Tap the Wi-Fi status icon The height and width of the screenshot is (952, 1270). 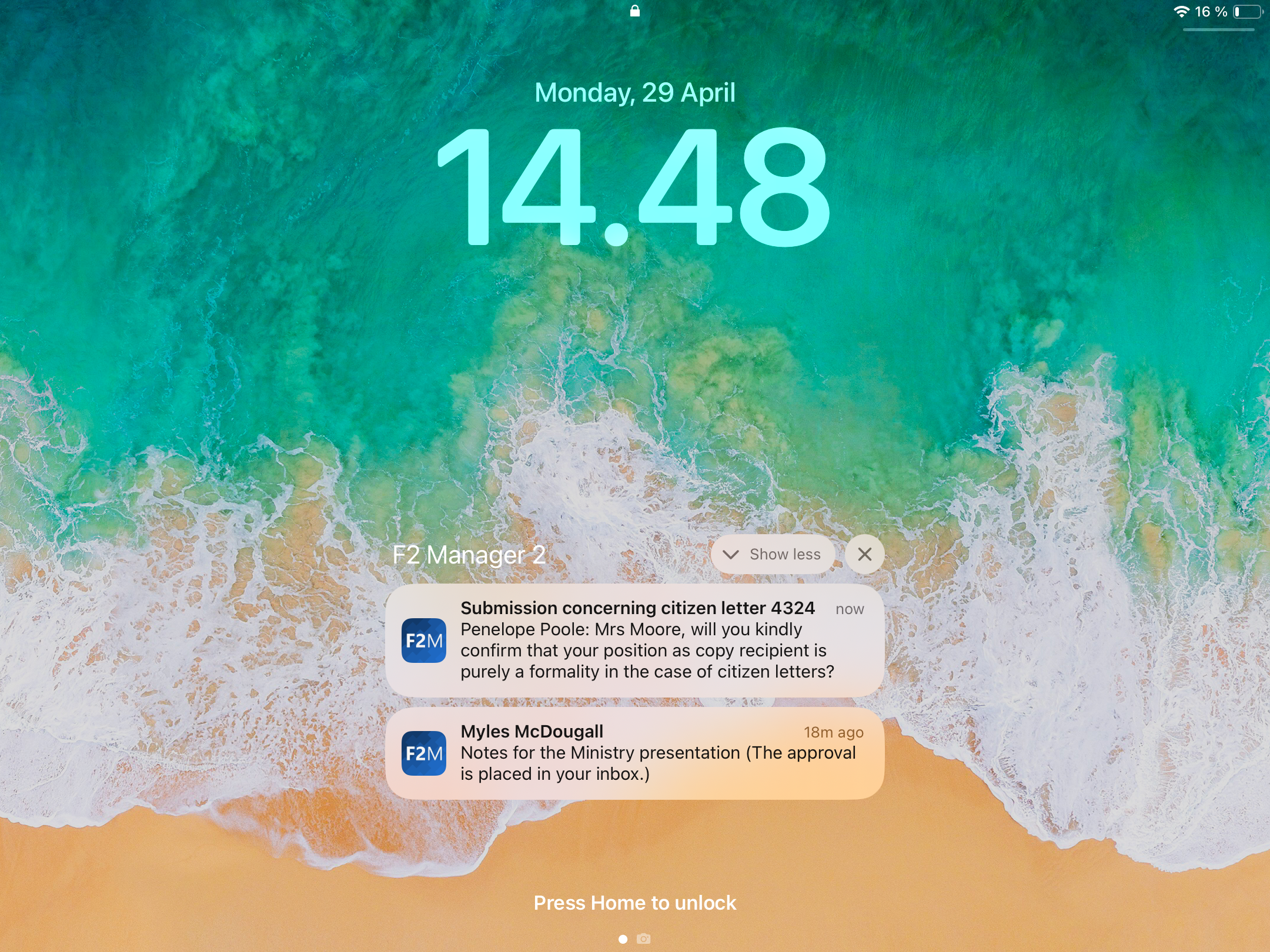[x=1181, y=12]
